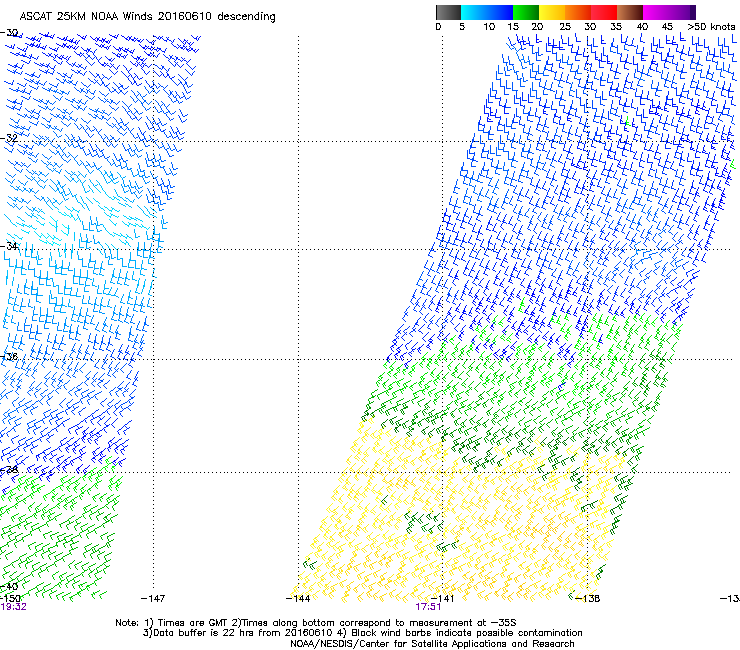Click the title 'ASCAT 25KM NOAA Winds 20160610 descending'
The height and width of the screenshot is (650, 740).
[147, 17]
